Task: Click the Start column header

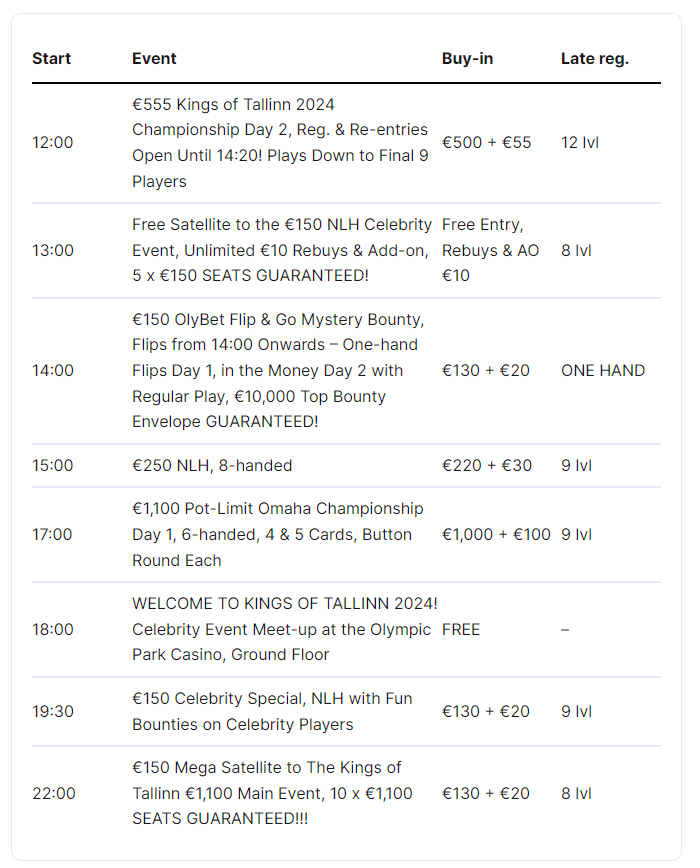Action: [x=51, y=58]
